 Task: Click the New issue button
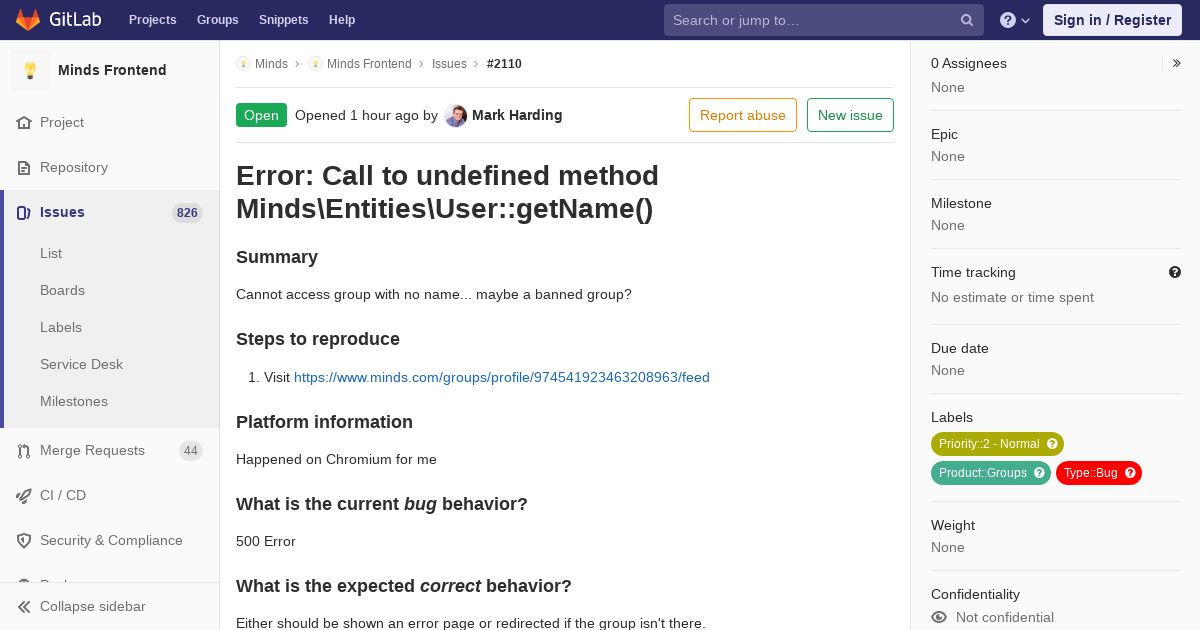[x=850, y=115]
